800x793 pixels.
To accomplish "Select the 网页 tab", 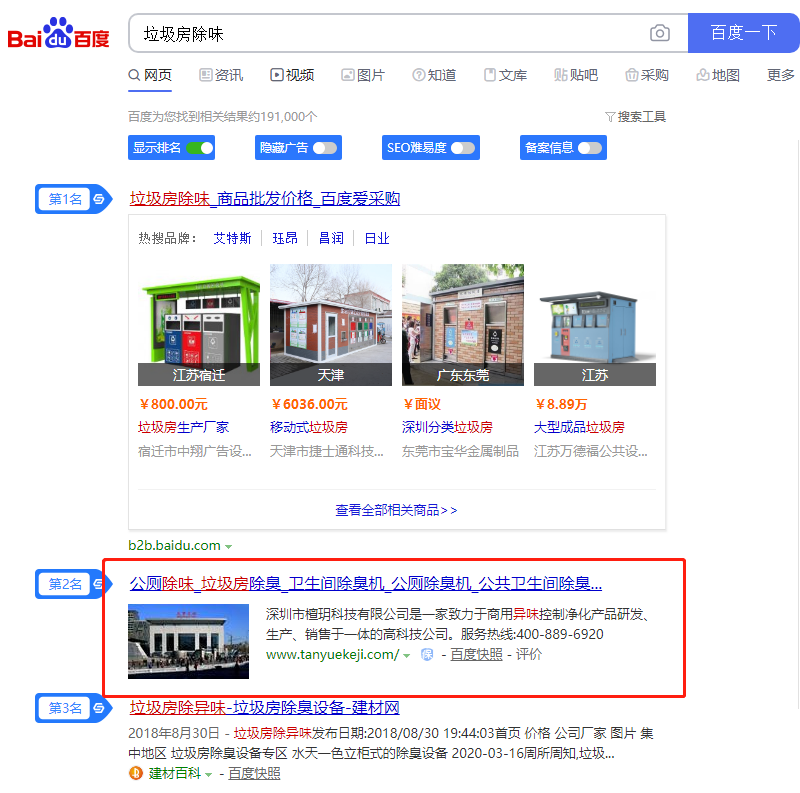I will click(x=150, y=76).
